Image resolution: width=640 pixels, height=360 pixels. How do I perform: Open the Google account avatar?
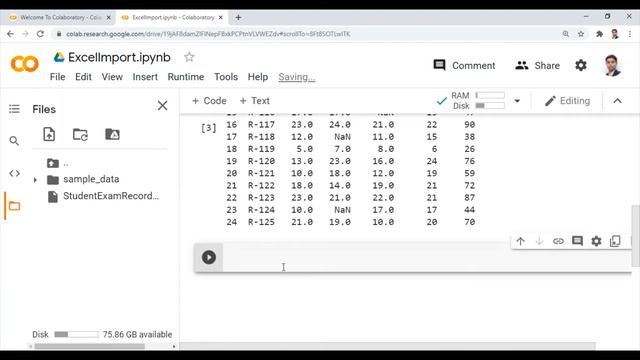click(x=612, y=65)
